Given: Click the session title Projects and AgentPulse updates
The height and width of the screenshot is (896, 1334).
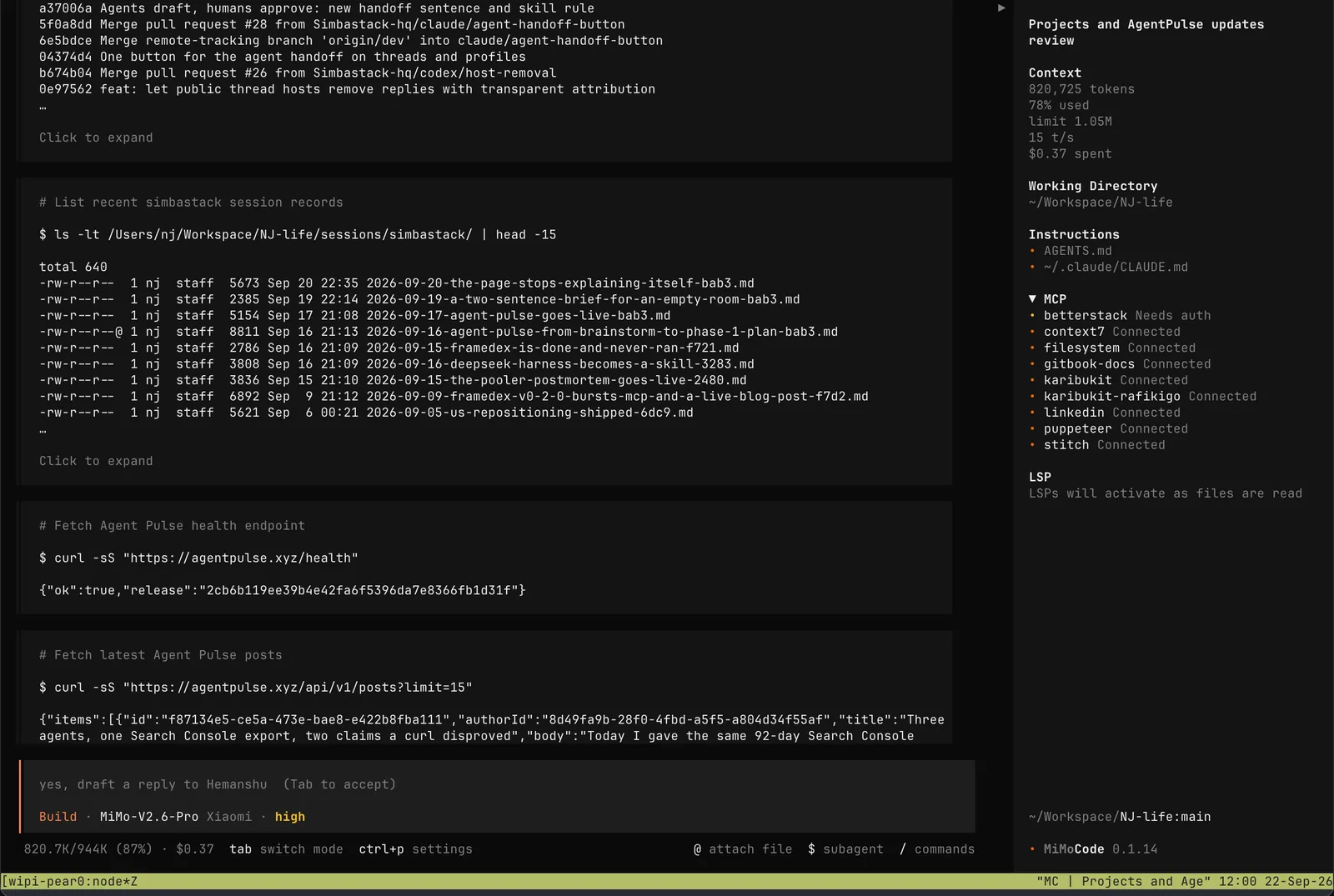Looking at the screenshot, I should pyautogui.click(x=1146, y=33).
